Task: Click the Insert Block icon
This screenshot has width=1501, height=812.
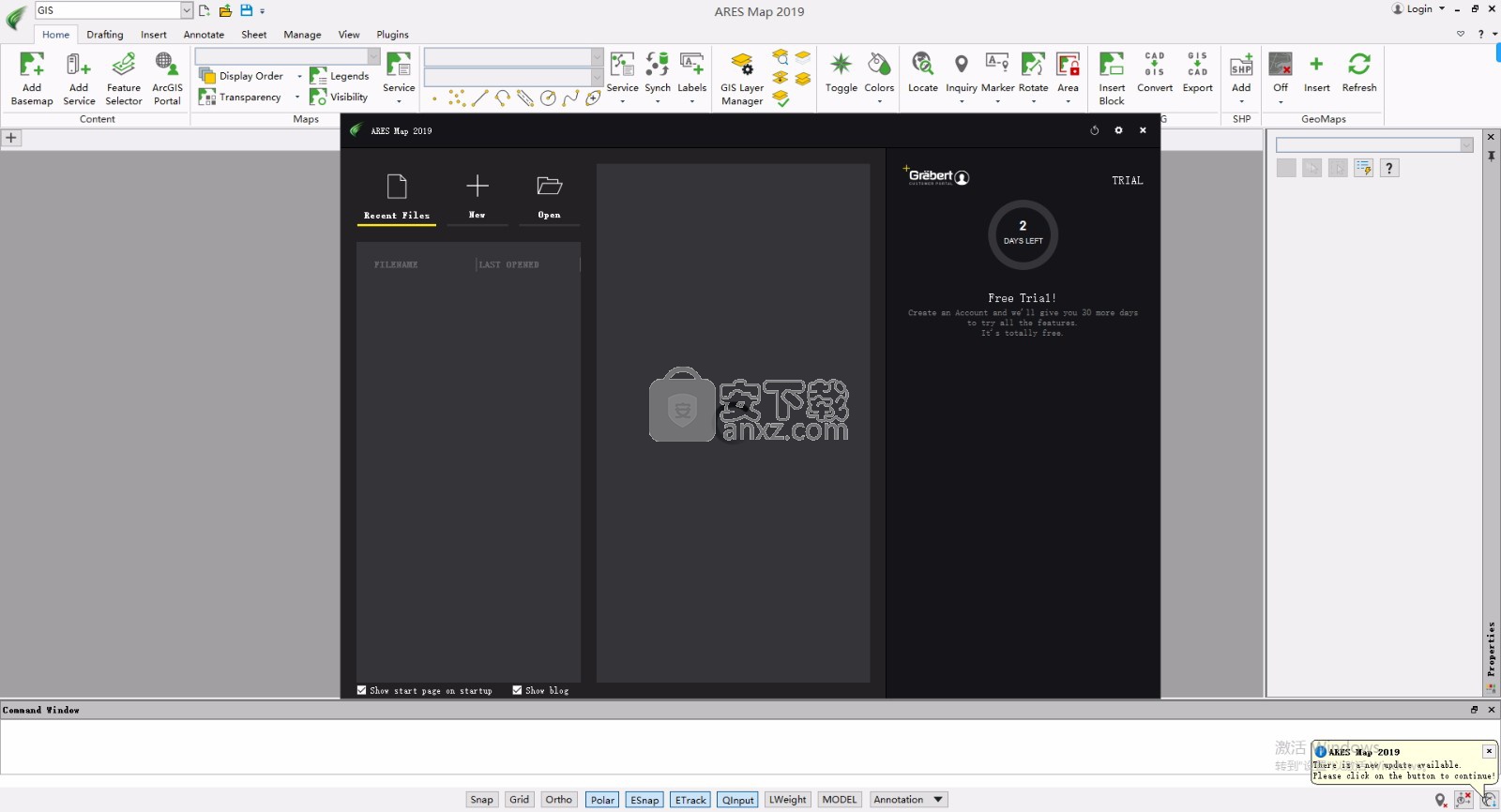Action: pos(1112,64)
